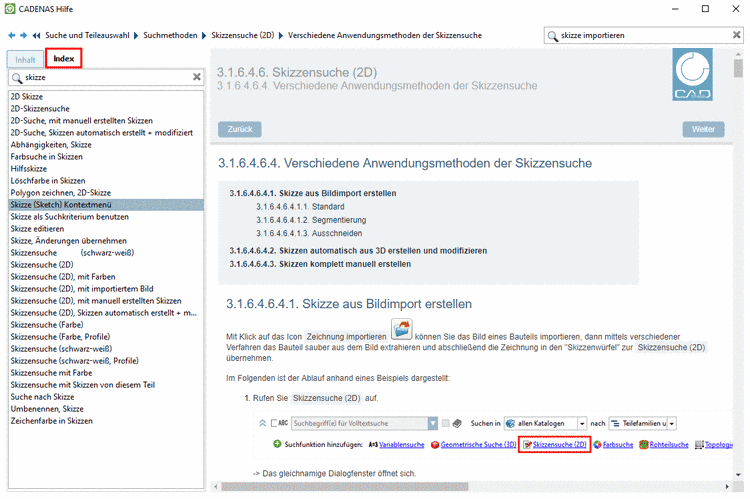Open TOC entry 'Skizze aus Bildimport erstellen'
Screen dimensions: 750x499
(313, 193)
